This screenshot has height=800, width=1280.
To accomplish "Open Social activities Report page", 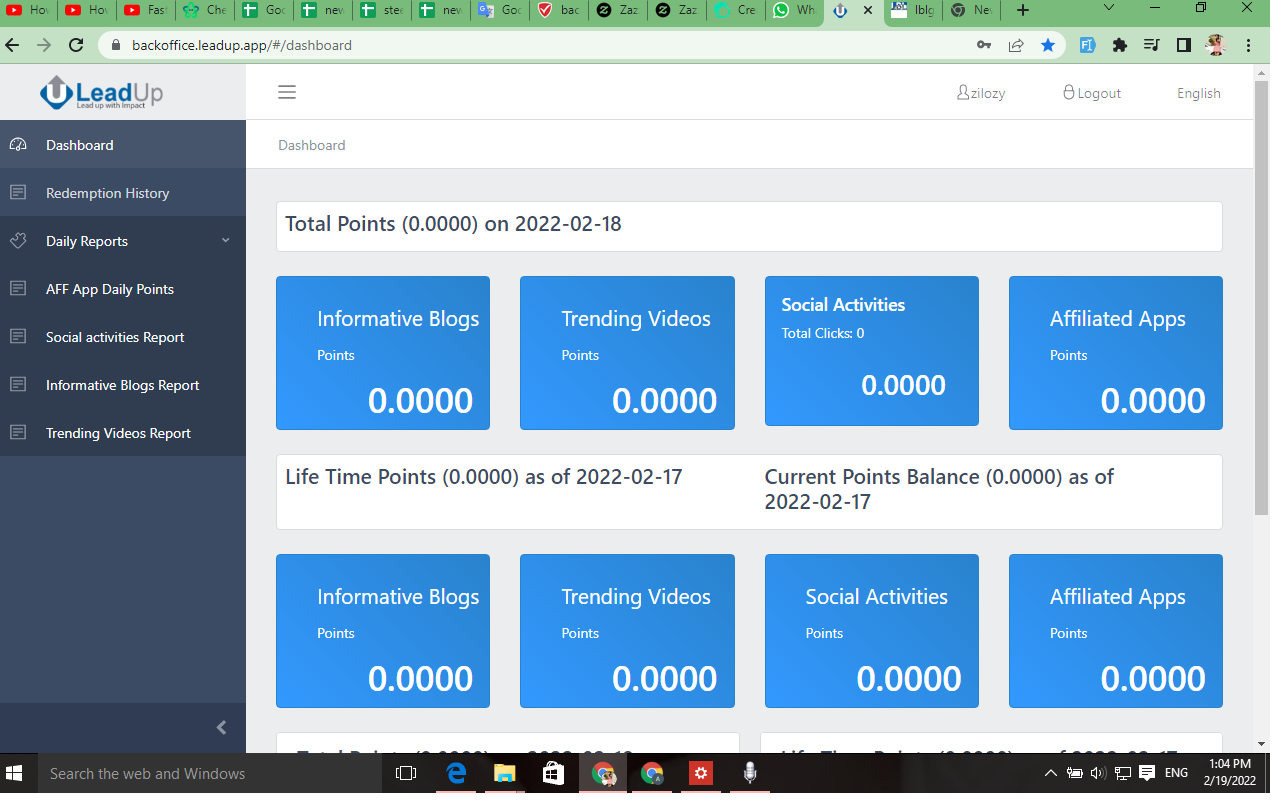I will pos(123,337).
